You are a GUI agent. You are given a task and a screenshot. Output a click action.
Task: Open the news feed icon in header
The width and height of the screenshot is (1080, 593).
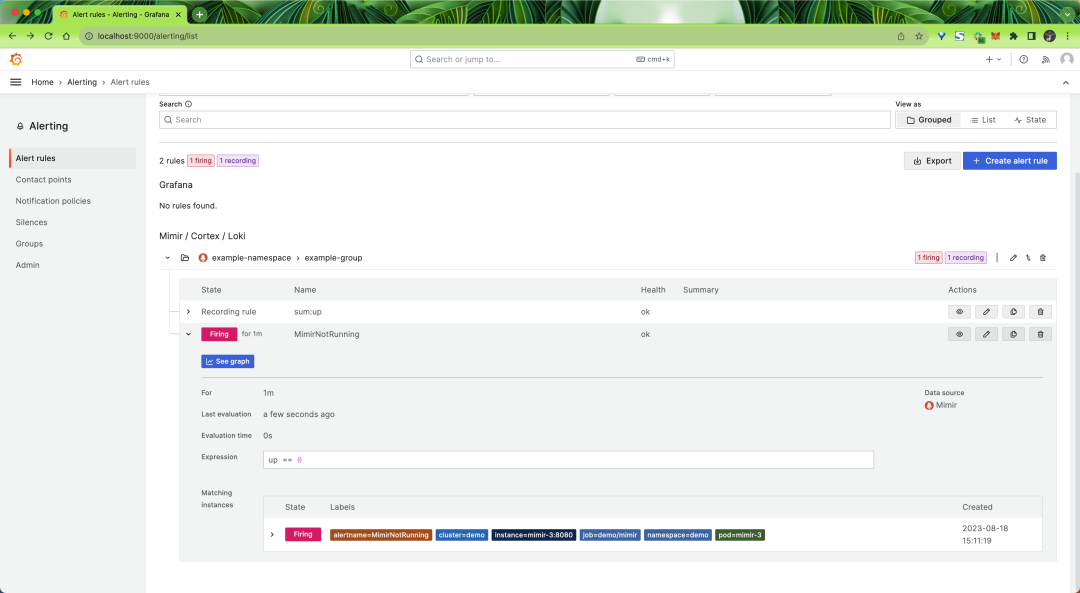tap(1046, 59)
